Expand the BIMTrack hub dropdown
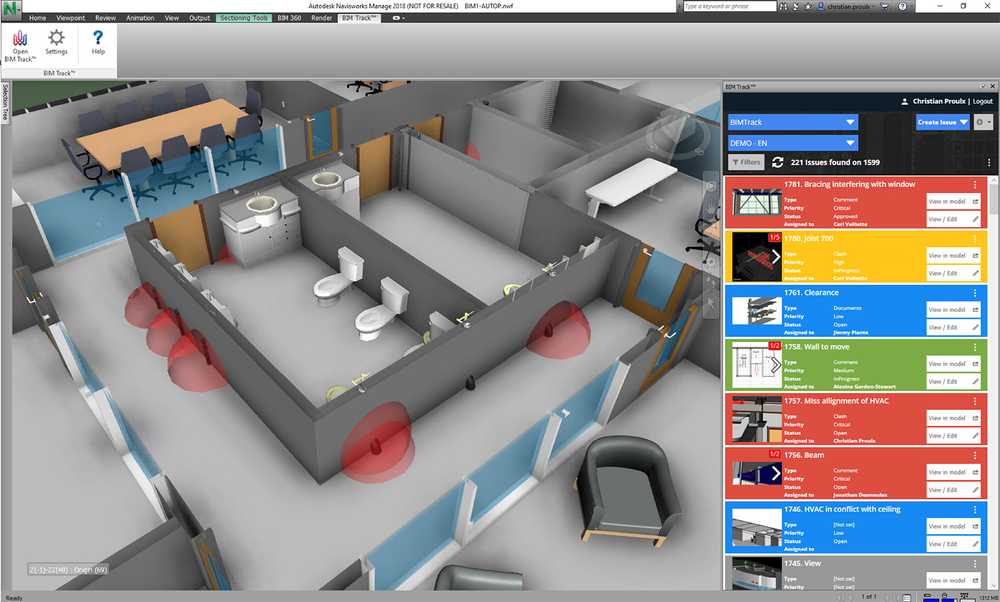This screenshot has width=1000, height=602. click(x=793, y=122)
